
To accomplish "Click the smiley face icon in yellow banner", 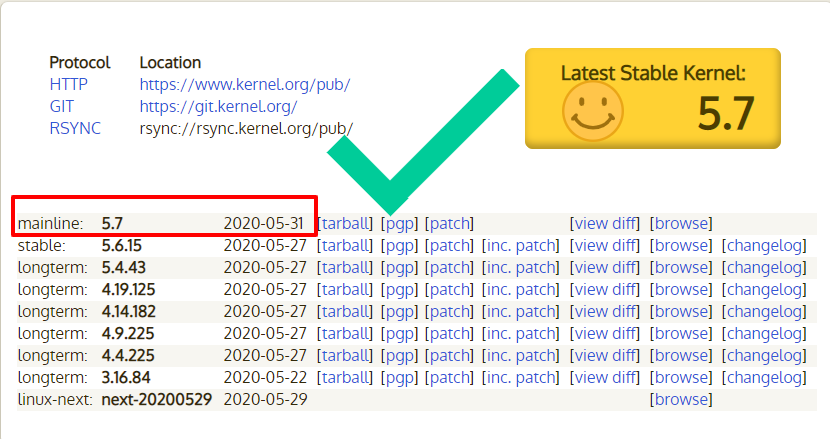I will pos(592,111).
